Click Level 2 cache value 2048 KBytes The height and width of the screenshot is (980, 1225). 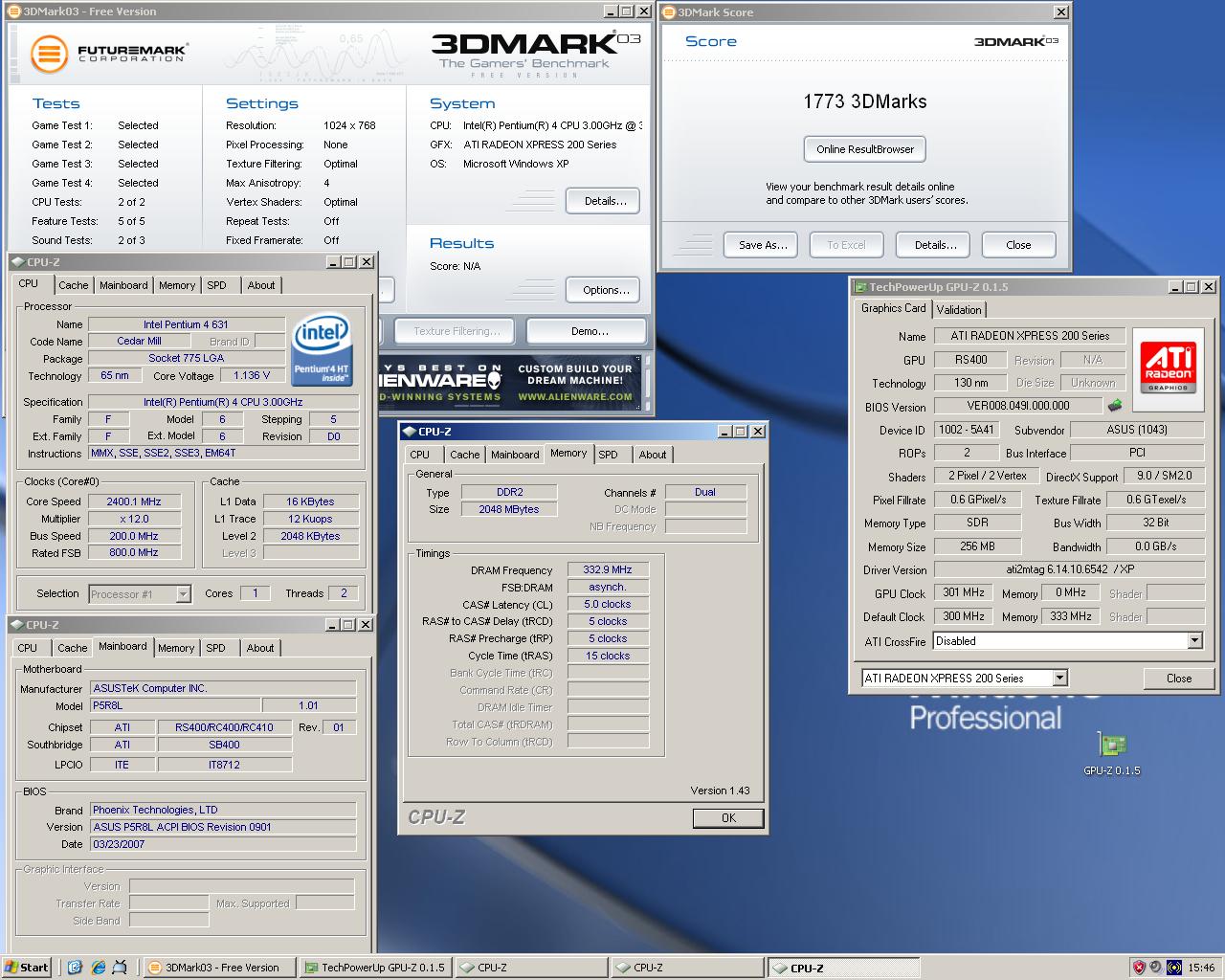click(x=310, y=536)
